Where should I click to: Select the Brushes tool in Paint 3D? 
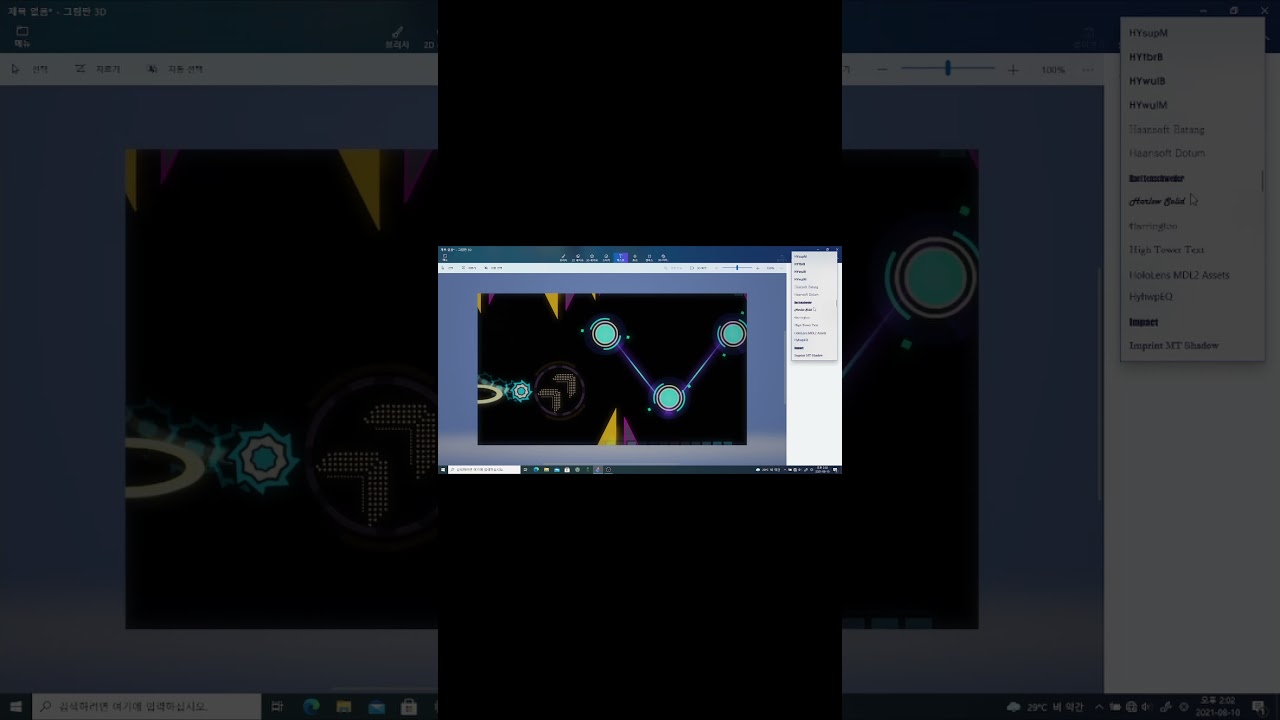(563, 257)
